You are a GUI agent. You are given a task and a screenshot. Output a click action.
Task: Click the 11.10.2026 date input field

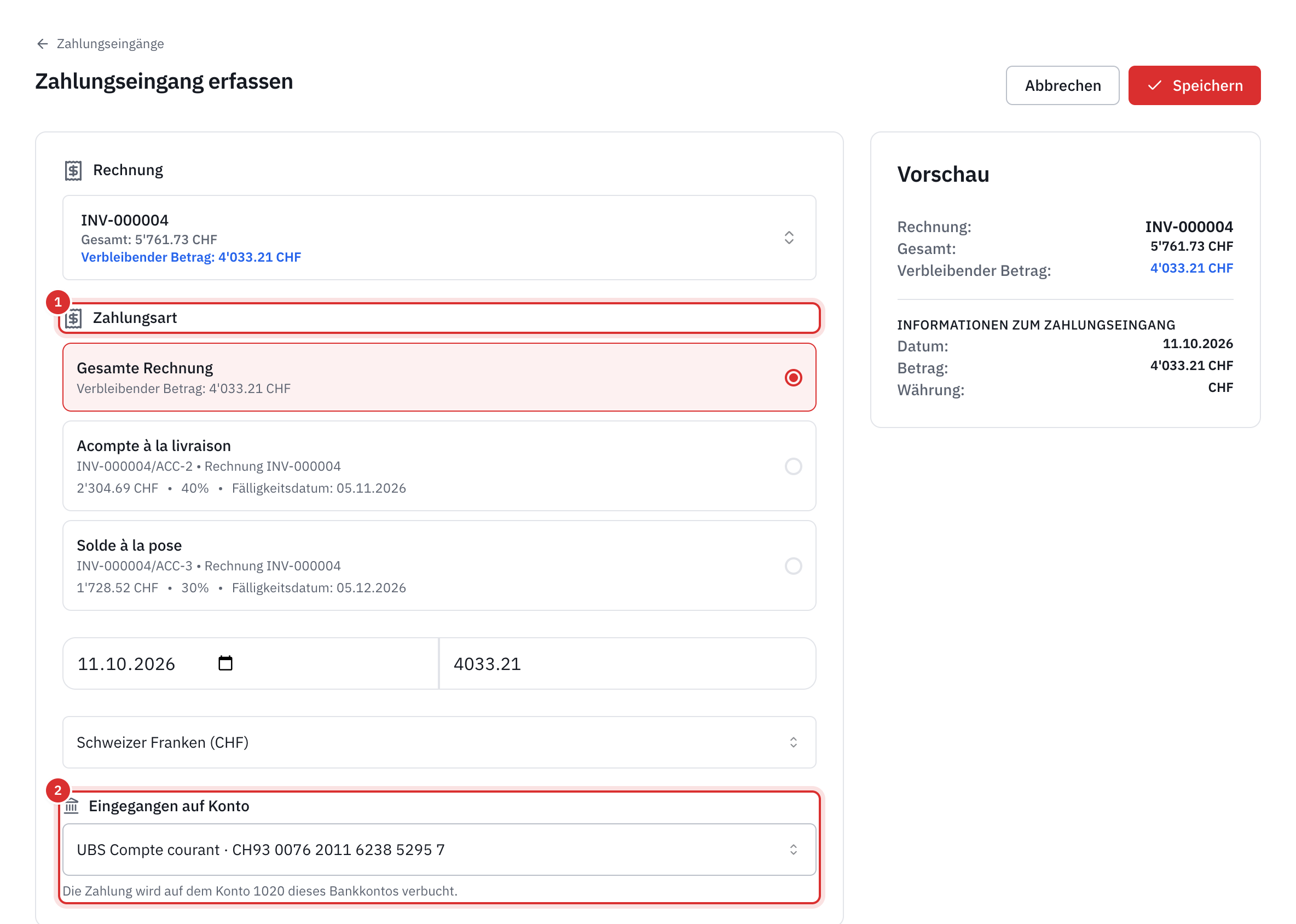(x=250, y=663)
